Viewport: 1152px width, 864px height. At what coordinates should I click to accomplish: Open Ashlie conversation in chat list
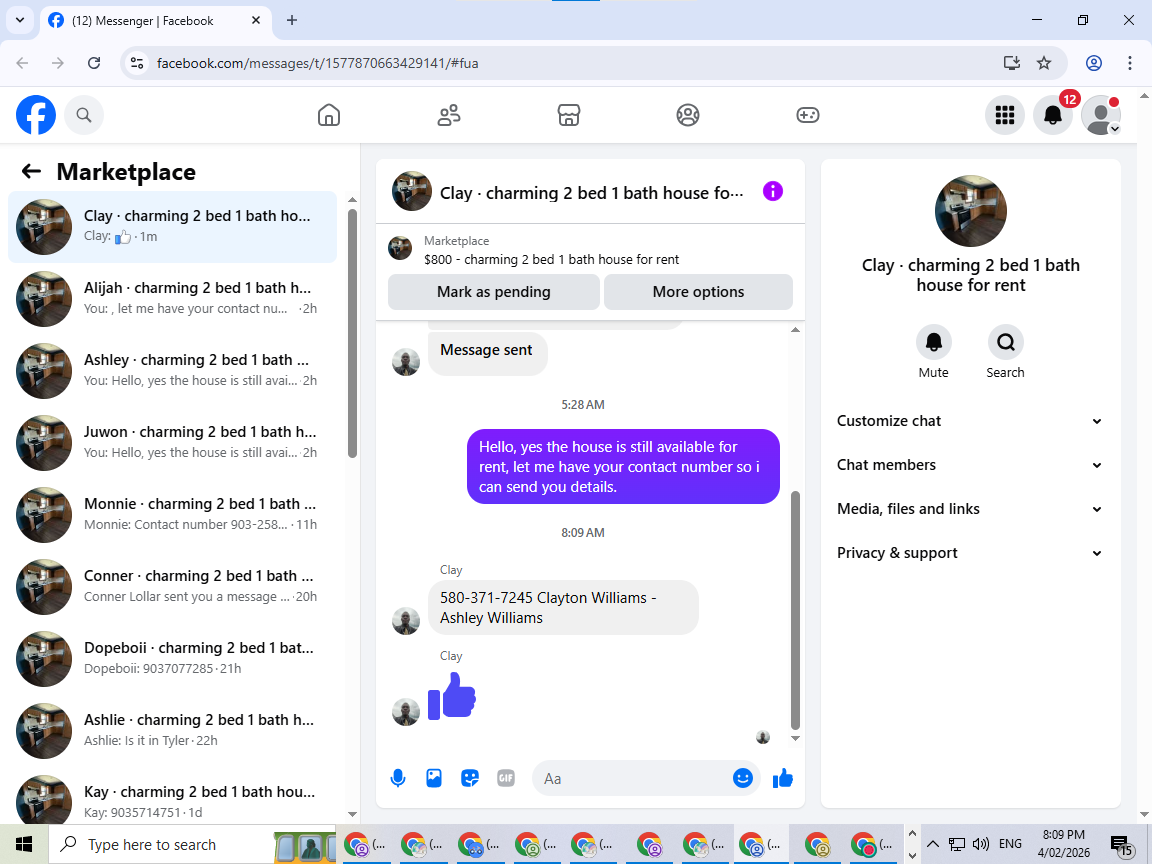pyautogui.click(x=173, y=730)
